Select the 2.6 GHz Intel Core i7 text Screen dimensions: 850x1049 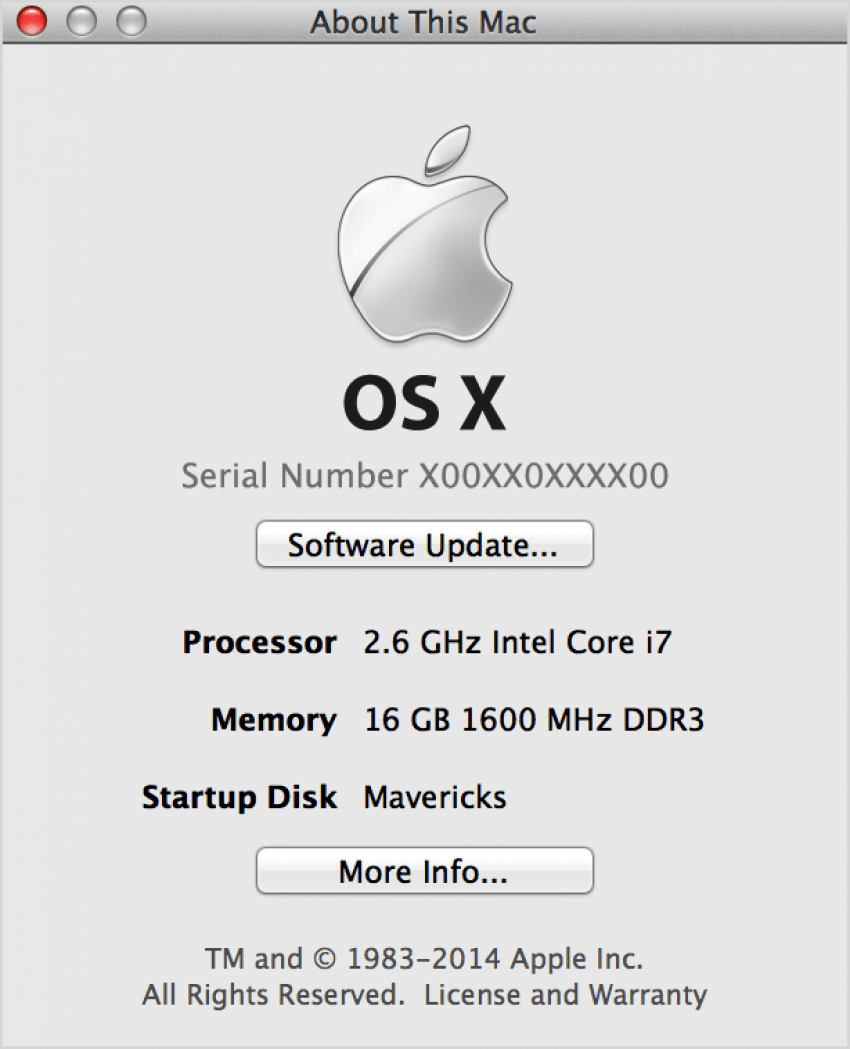(x=517, y=642)
